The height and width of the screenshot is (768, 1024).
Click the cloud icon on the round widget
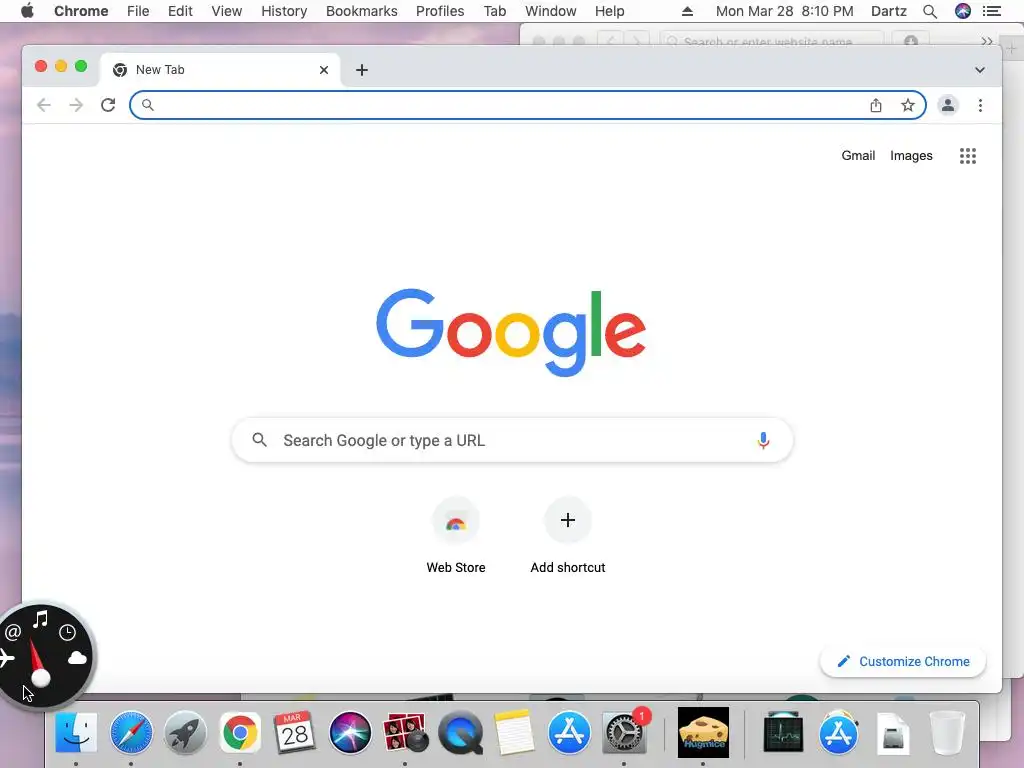coord(77,658)
